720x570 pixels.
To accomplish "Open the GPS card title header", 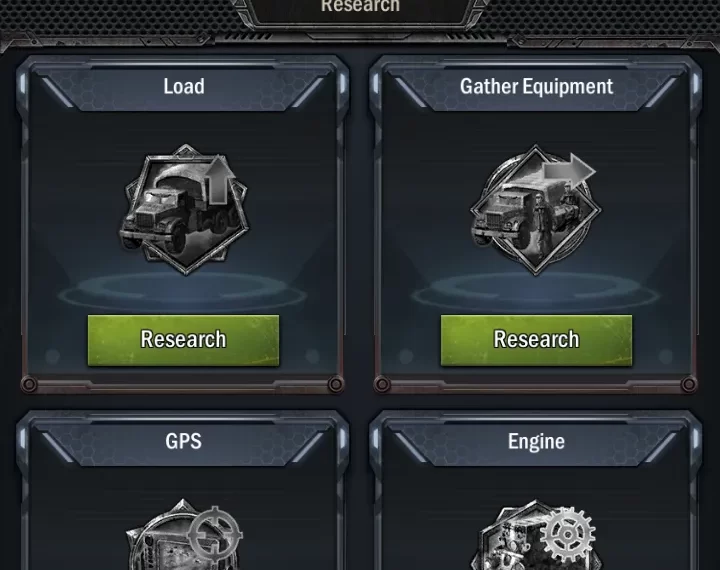I will click(x=184, y=441).
